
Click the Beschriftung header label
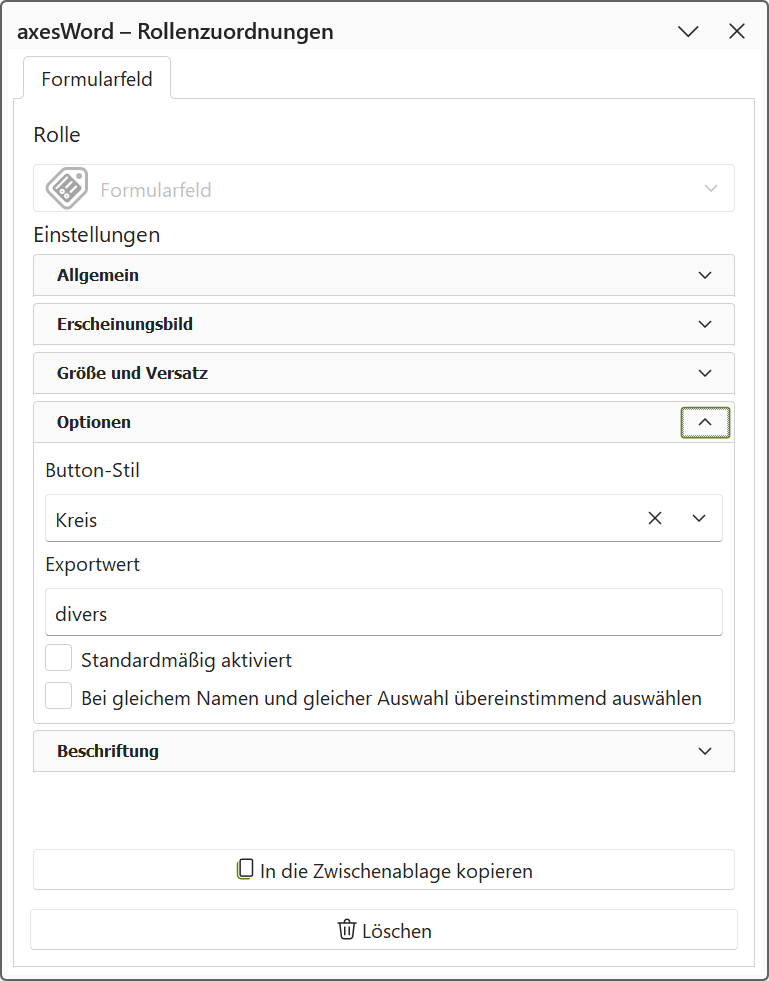108,751
